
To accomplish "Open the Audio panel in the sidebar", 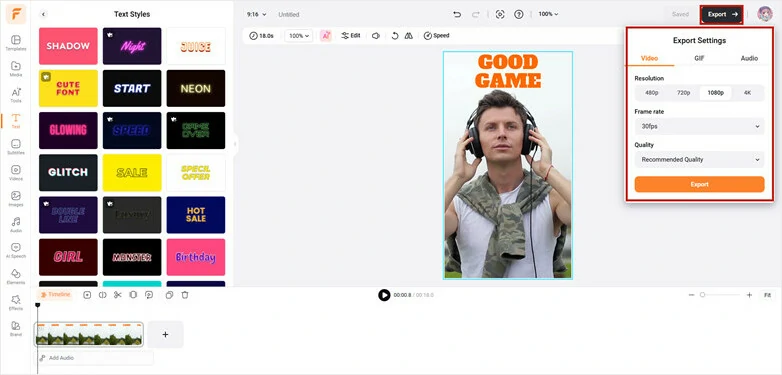I will (x=15, y=224).
